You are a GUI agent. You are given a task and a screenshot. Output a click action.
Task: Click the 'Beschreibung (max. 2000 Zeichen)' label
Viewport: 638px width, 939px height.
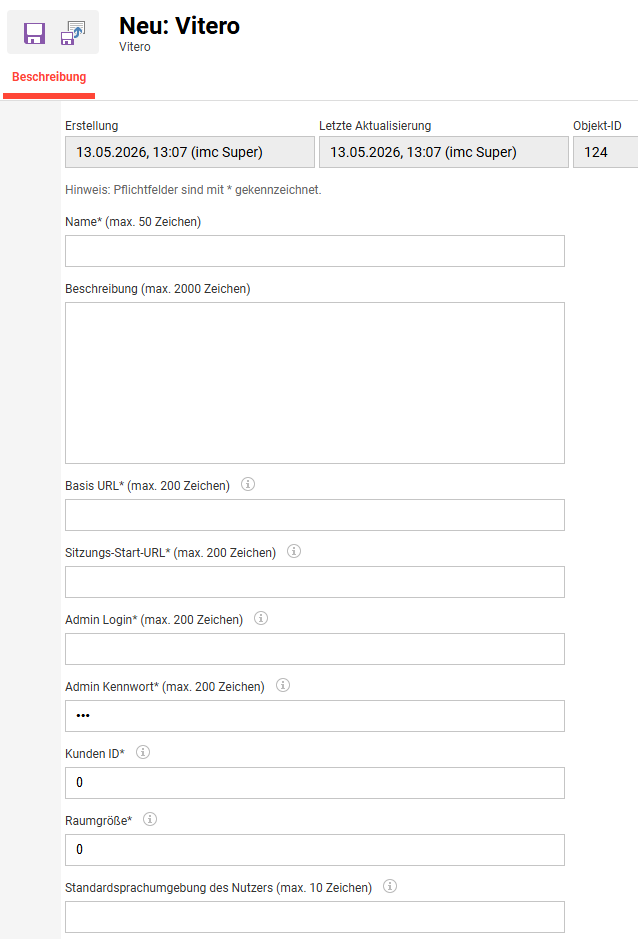(158, 289)
